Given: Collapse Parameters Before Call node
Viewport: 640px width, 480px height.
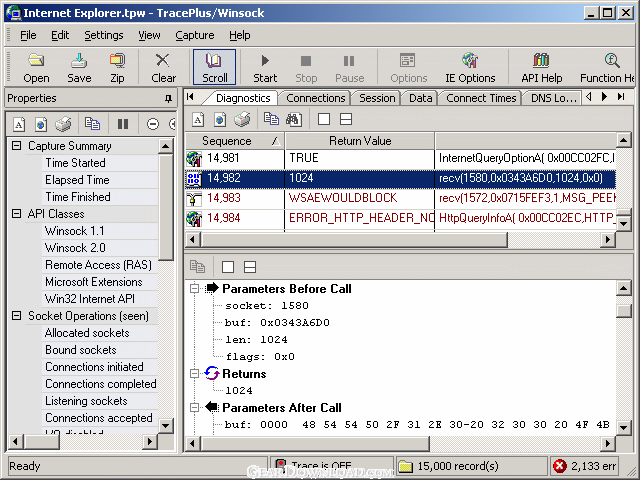Looking at the screenshot, I should (x=195, y=289).
